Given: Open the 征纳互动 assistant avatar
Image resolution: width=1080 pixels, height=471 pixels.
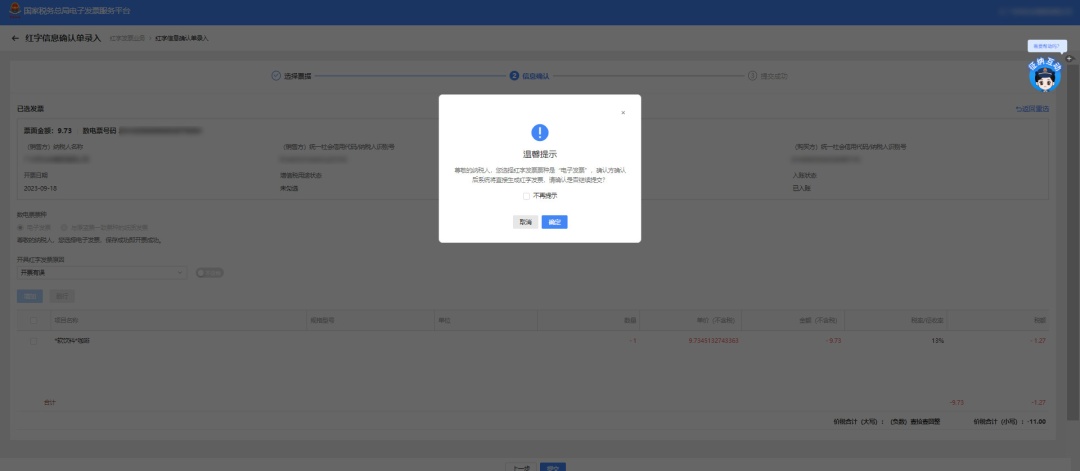Looking at the screenshot, I should click(x=1045, y=76).
